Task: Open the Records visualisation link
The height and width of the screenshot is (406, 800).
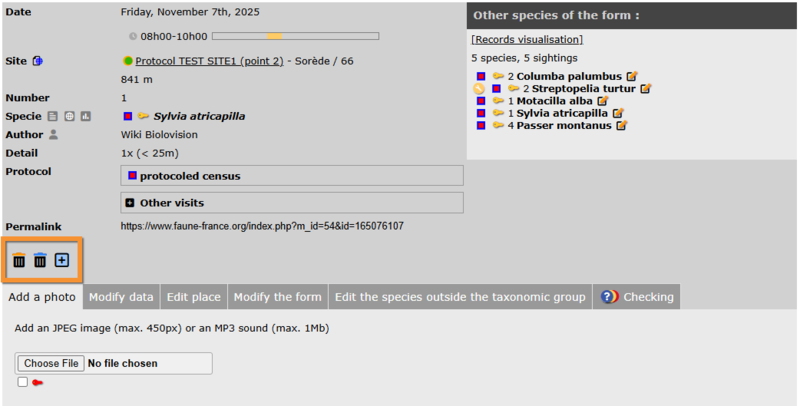Action: tap(527, 40)
